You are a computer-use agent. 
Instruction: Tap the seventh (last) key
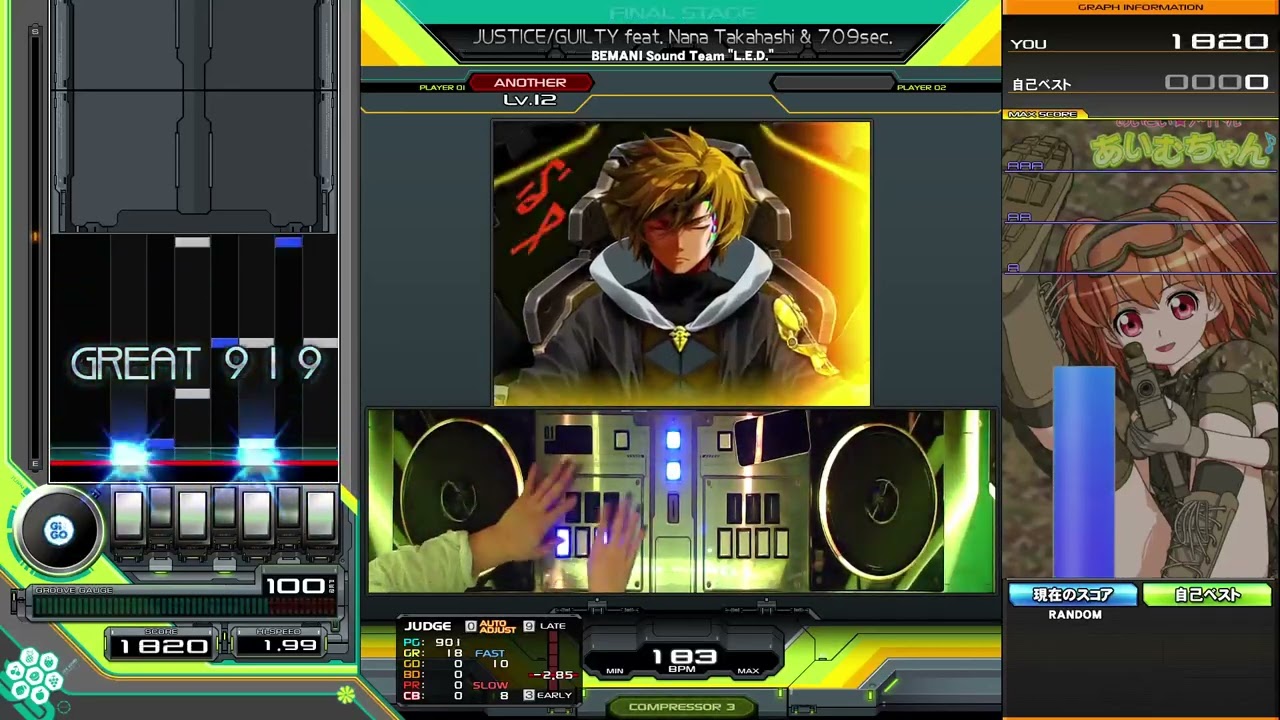[320, 515]
